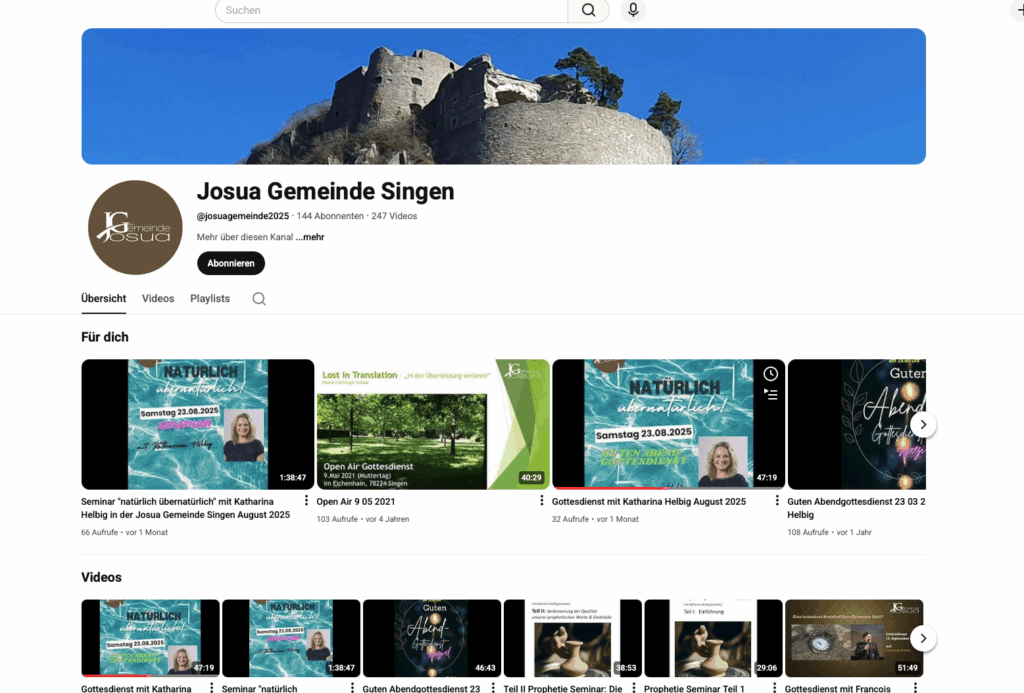Open the Guten Abendgottesdienst 46:43 thumbnail
1024x693 pixels.
pyautogui.click(x=432, y=638)
